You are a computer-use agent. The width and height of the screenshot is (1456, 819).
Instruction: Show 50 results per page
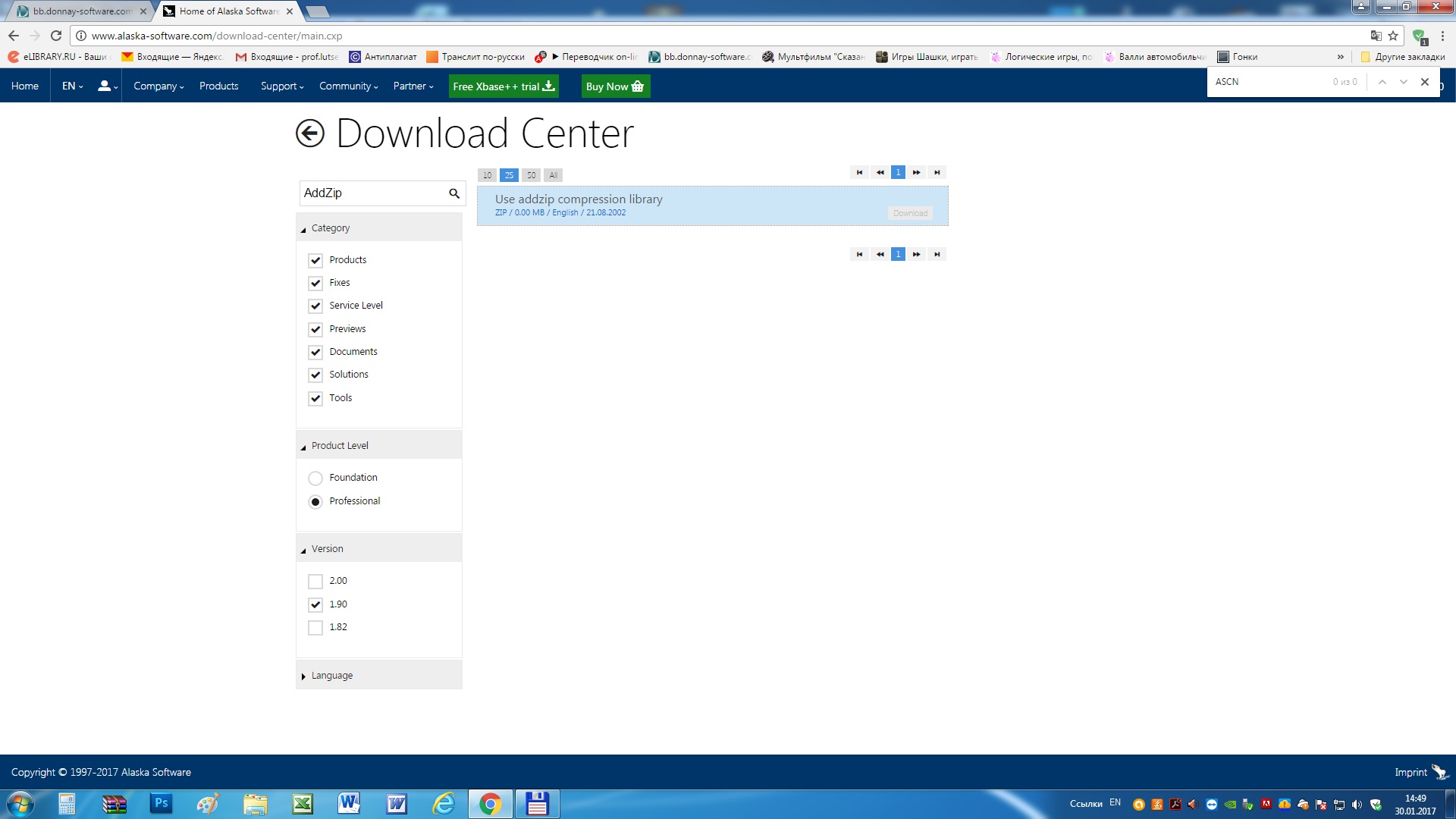(x=531, y=175)
